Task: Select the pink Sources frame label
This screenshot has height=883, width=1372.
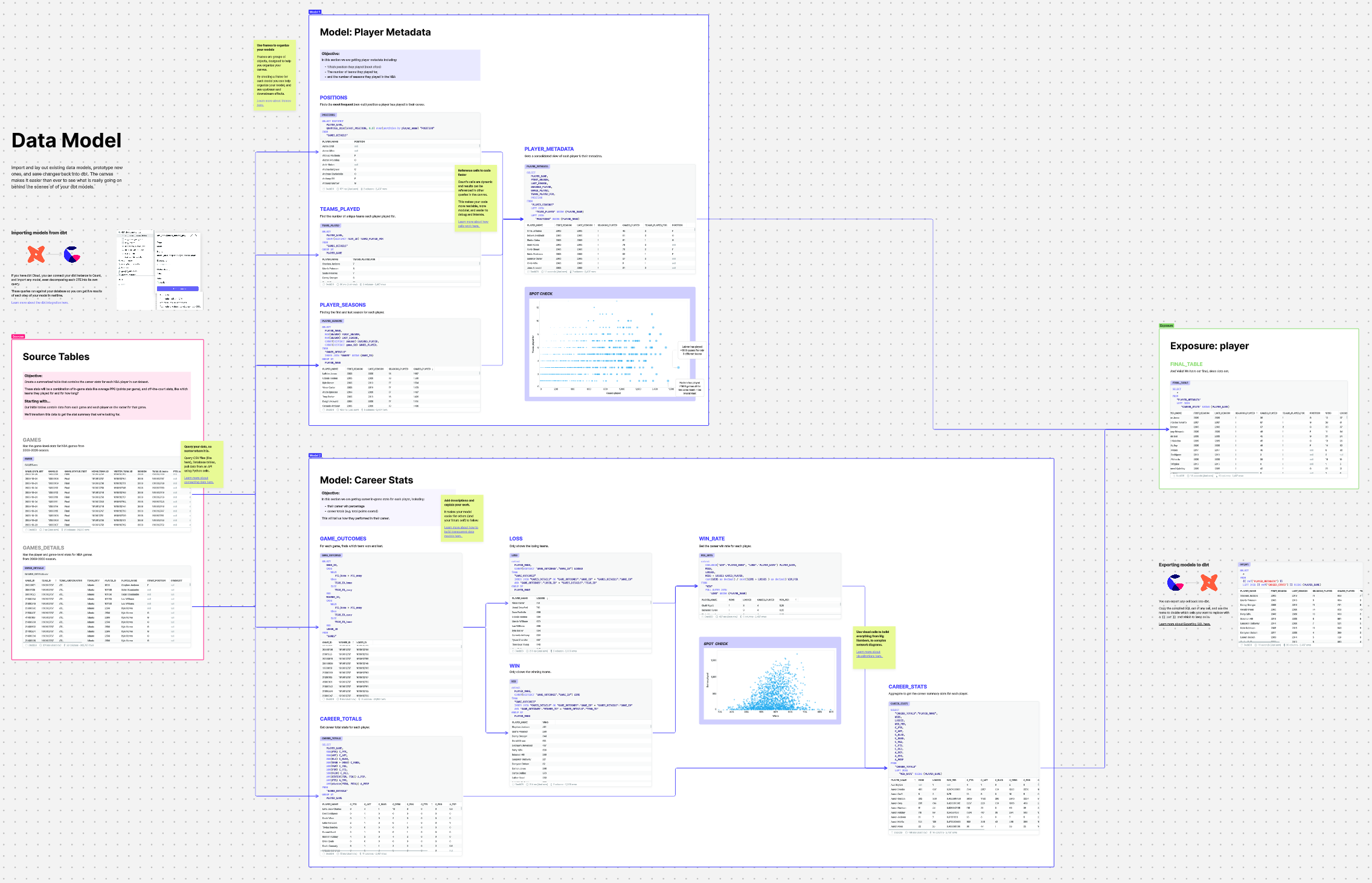Action: pyautogui.click(x=18, y=336)
